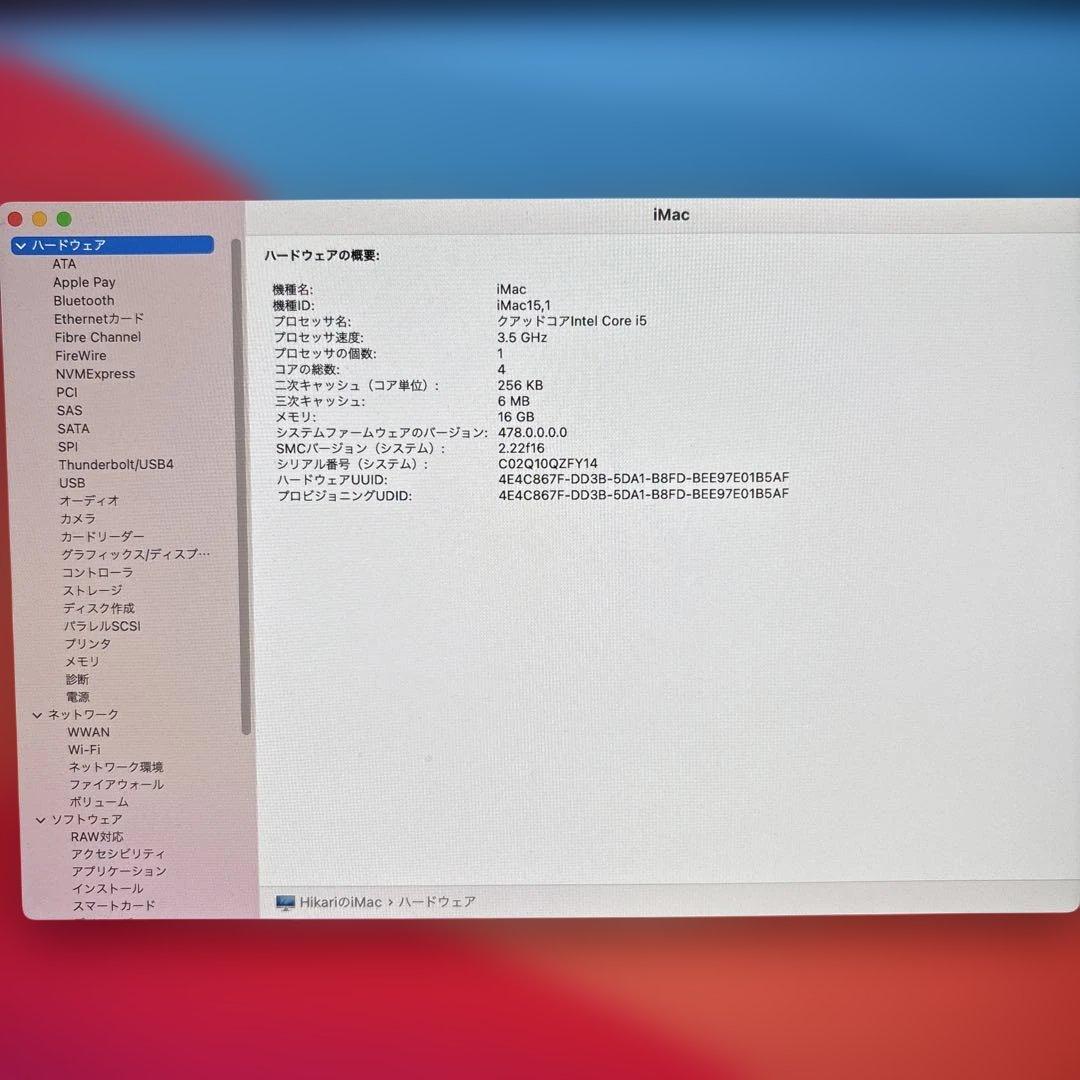Click the iMac icon in the breadcrumb bar
1080x1080 pixels.
coord(283,901)
